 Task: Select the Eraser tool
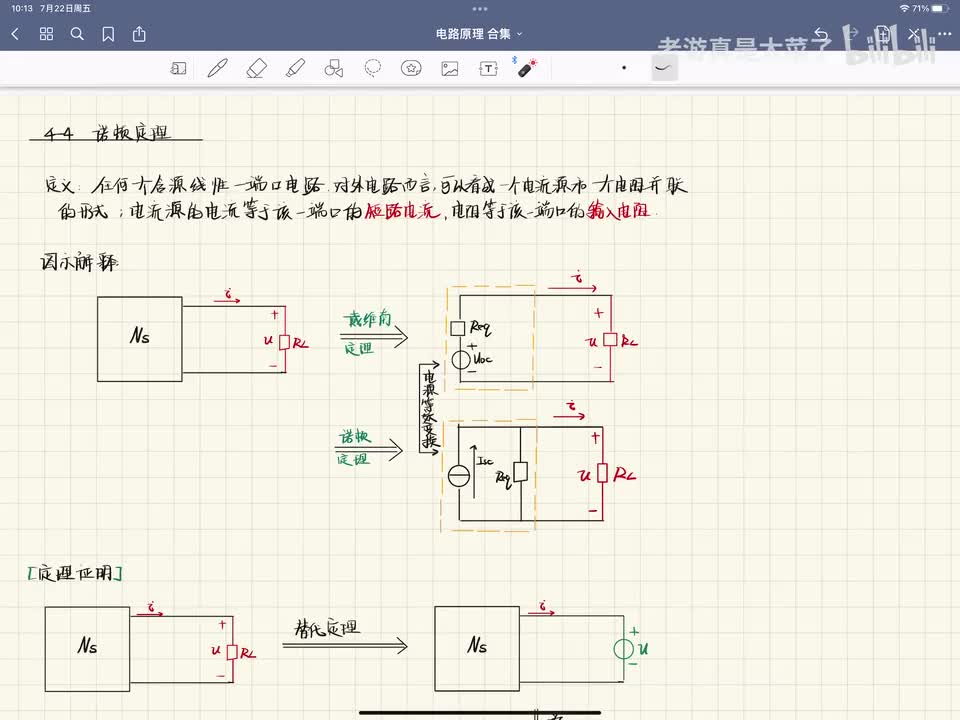[257, 68]
